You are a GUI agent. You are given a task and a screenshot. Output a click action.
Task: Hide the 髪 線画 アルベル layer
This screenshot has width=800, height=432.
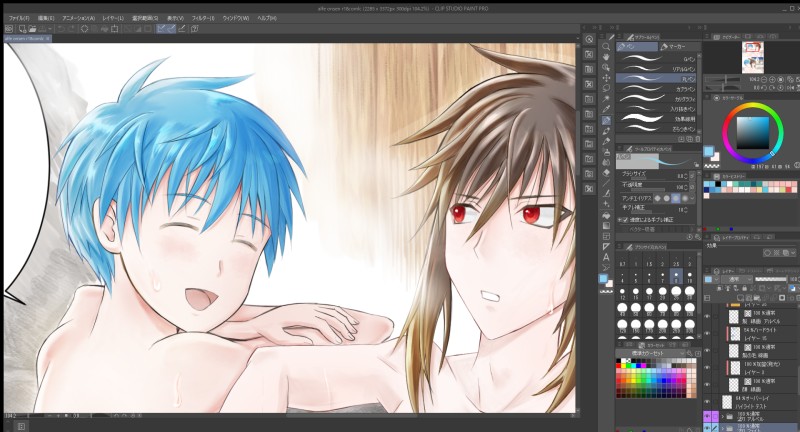coord(707,317)
